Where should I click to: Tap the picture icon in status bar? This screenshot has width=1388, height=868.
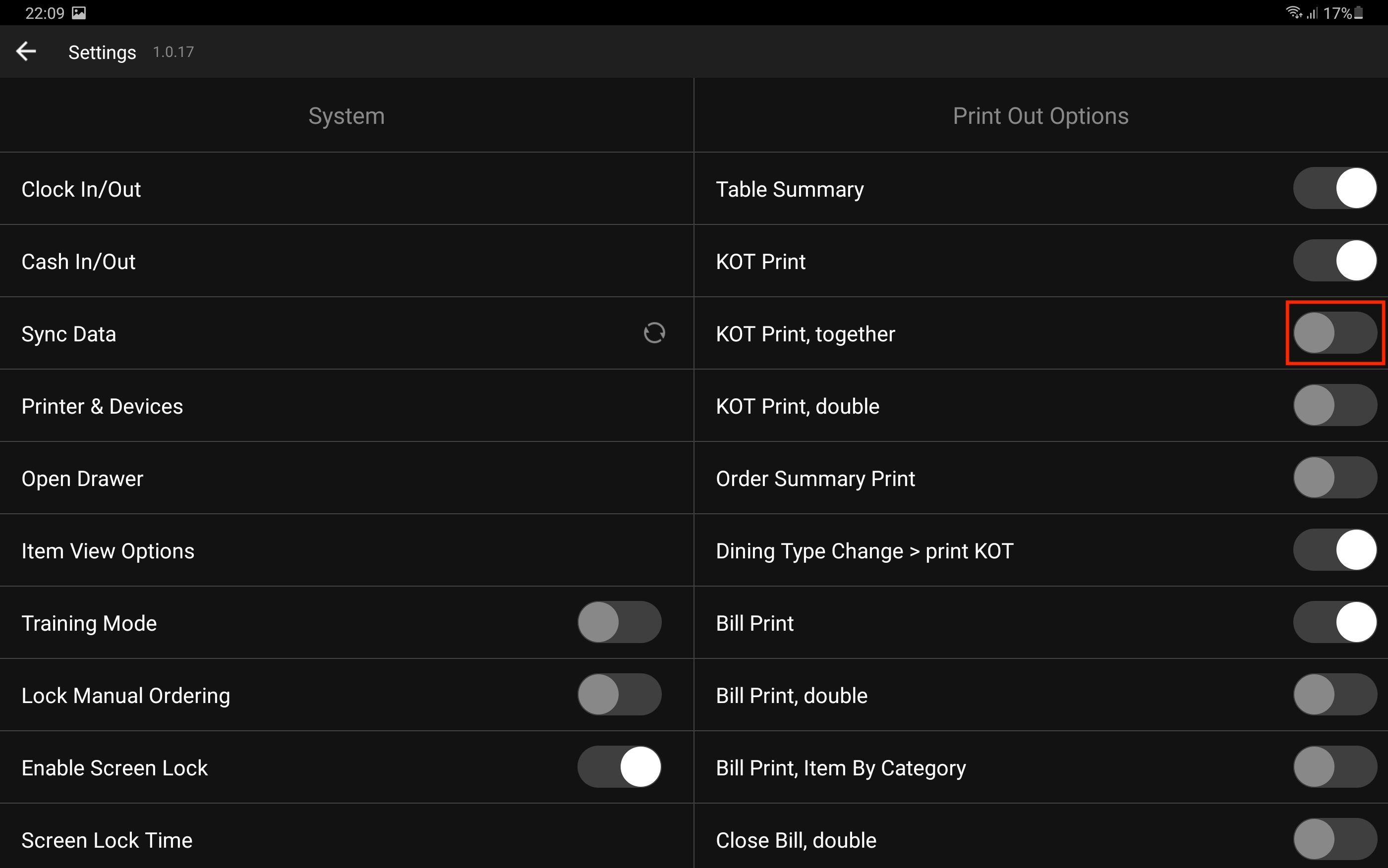(x=79, y=12)
